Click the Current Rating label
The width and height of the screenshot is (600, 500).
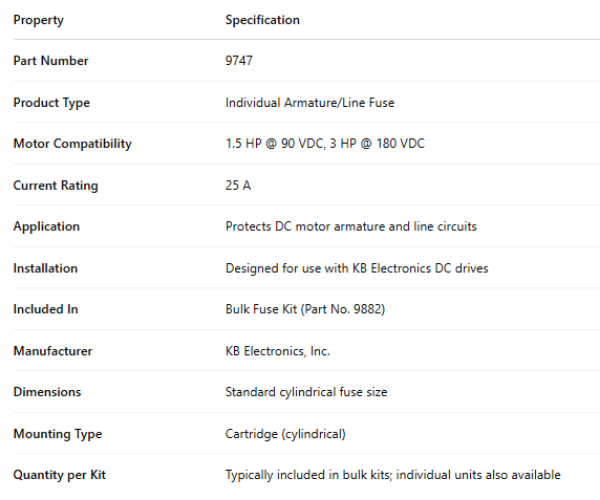pos(55,186)
